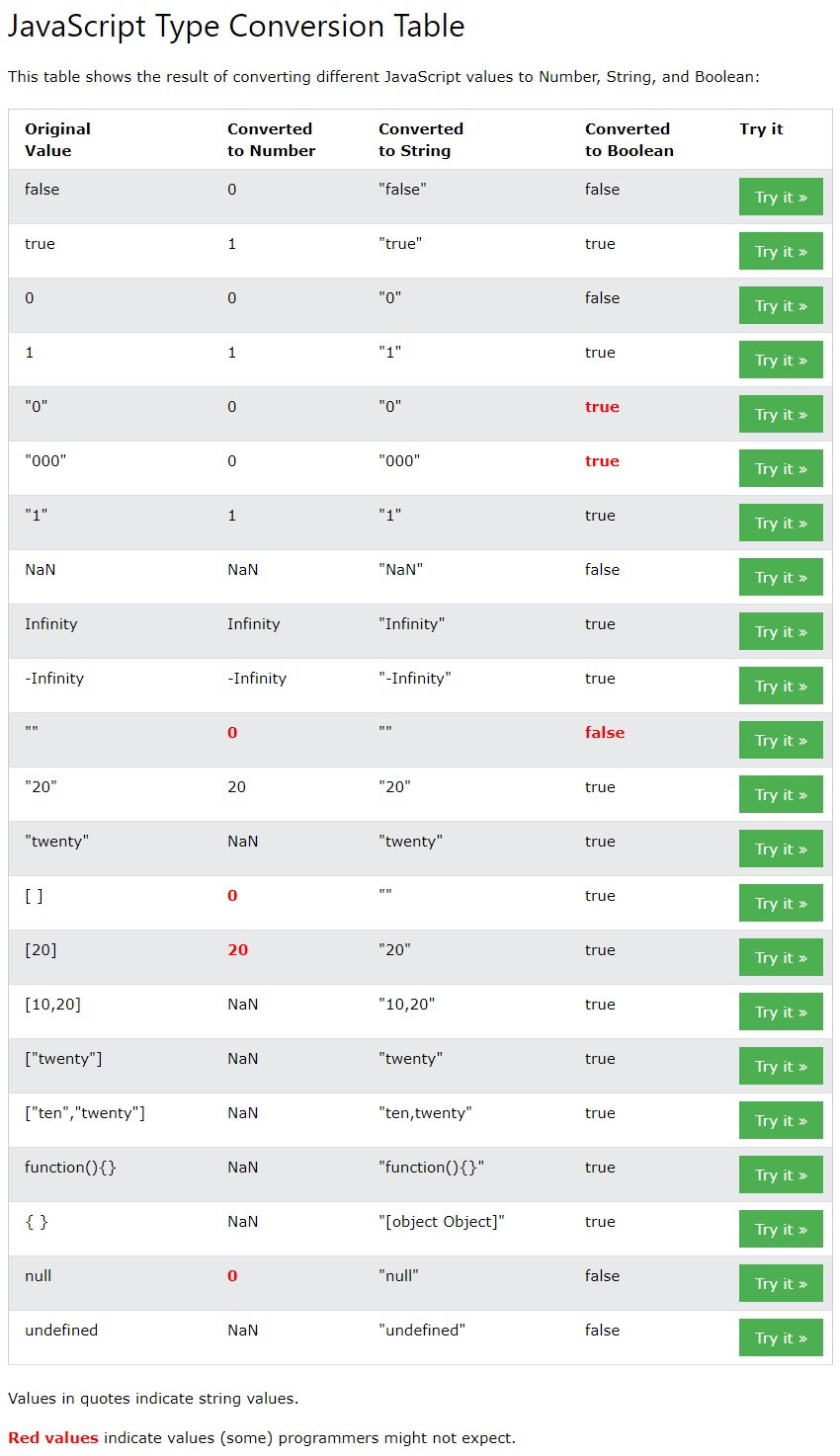The image size is (840, 1456).
Task: Click Try it for the NaN row
Action: [780, 578]
